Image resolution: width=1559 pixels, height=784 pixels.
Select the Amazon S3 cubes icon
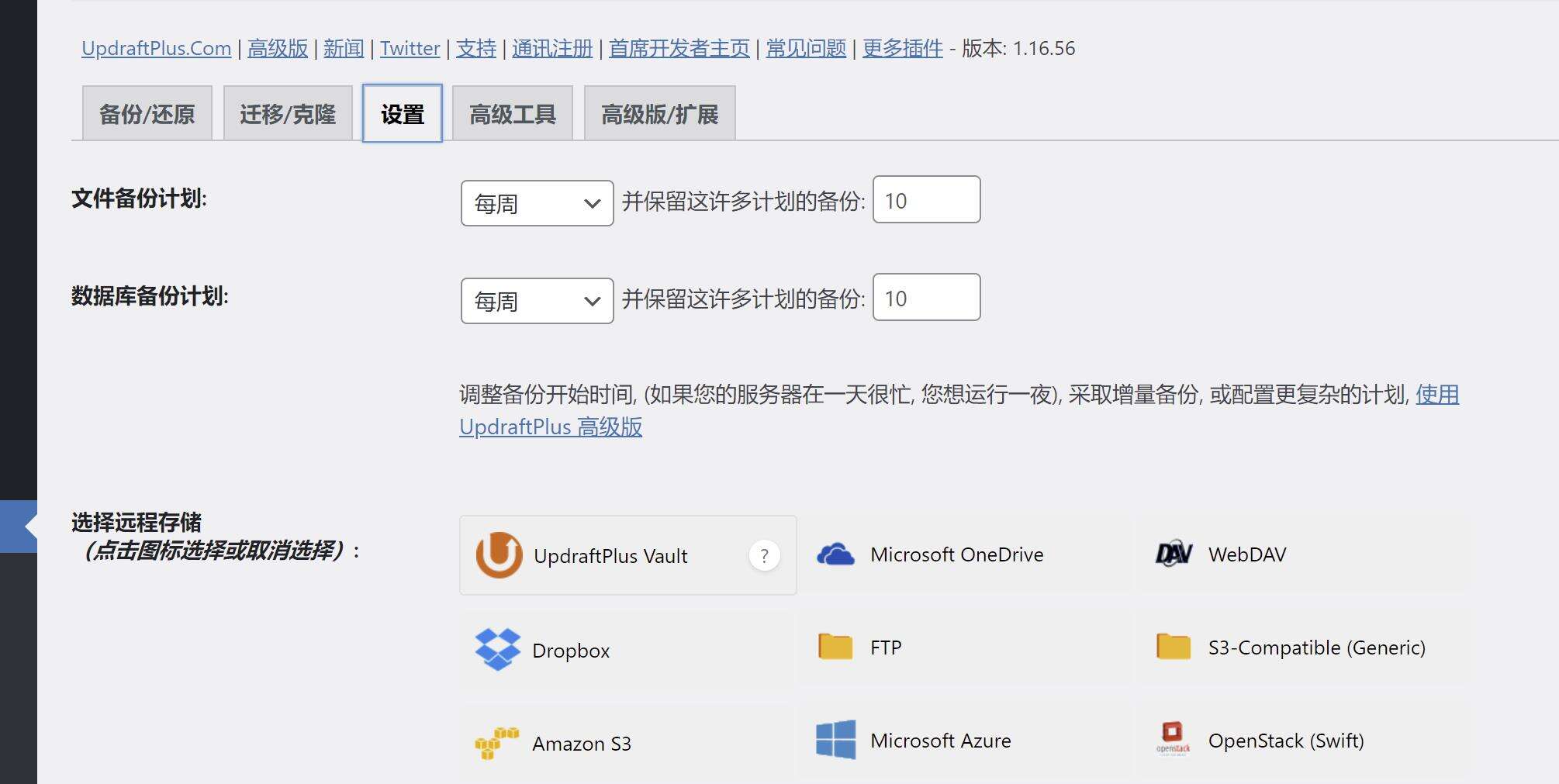point(496,743)
